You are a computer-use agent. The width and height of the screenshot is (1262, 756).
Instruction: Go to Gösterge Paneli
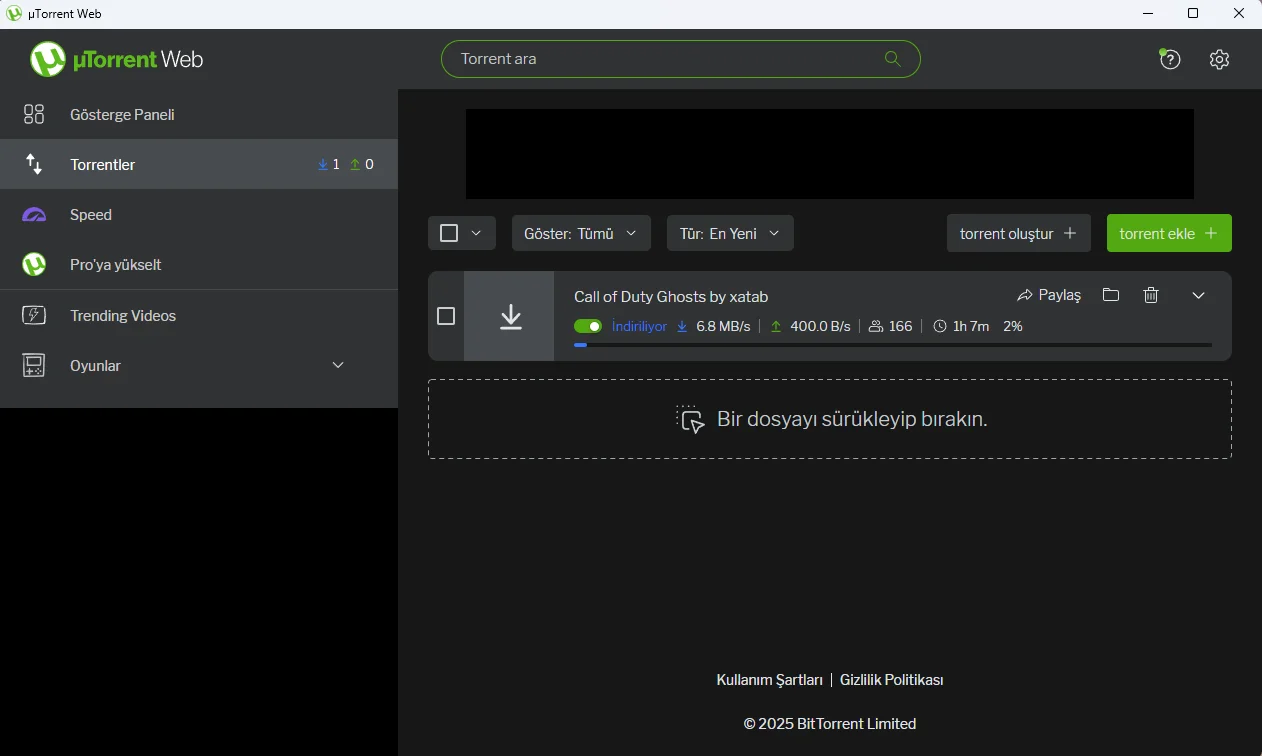199,114
